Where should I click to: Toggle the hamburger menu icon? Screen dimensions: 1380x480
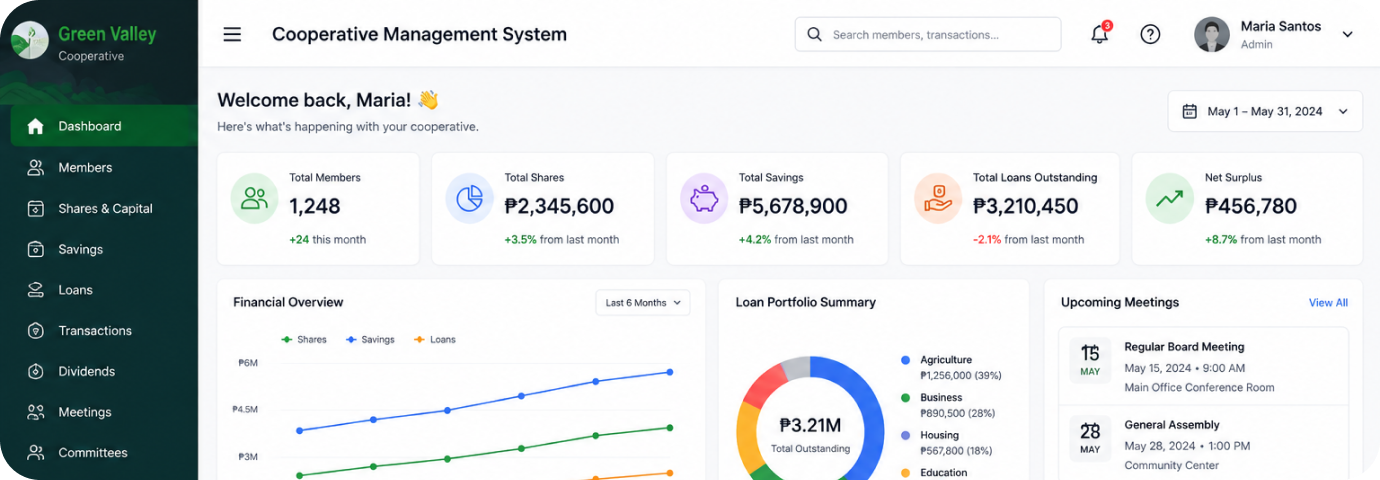pos(232,34)
